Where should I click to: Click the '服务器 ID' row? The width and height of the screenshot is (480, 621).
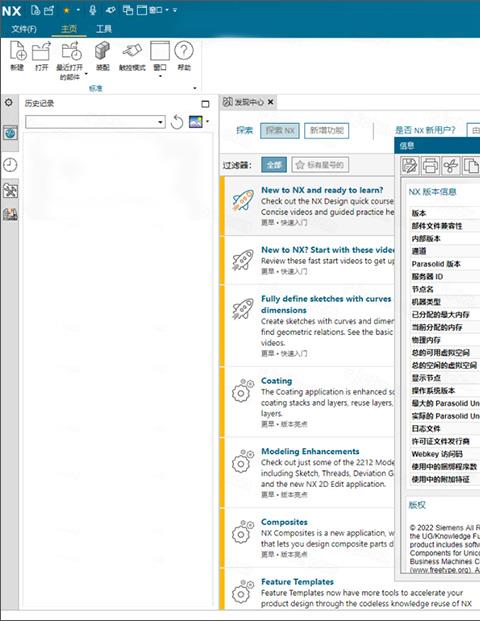pyautogui.click(x=445, y=276)
